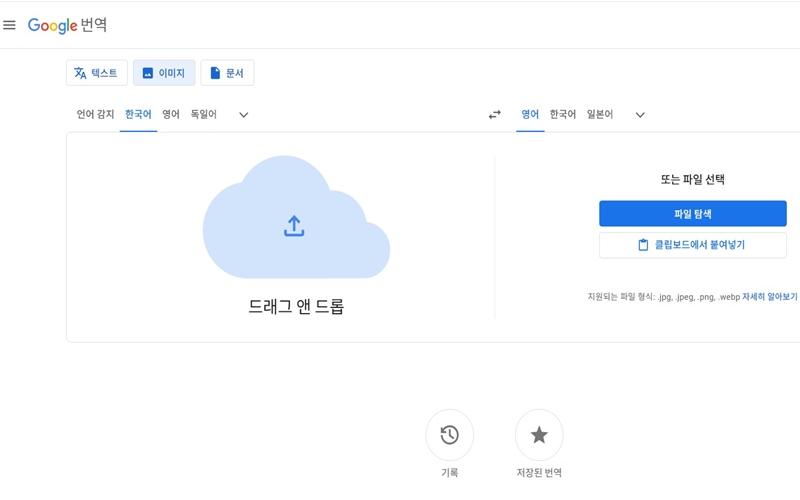Screen dimensions: 800x500
Task: Open the hamburger main menu
Action: point(9,25)
